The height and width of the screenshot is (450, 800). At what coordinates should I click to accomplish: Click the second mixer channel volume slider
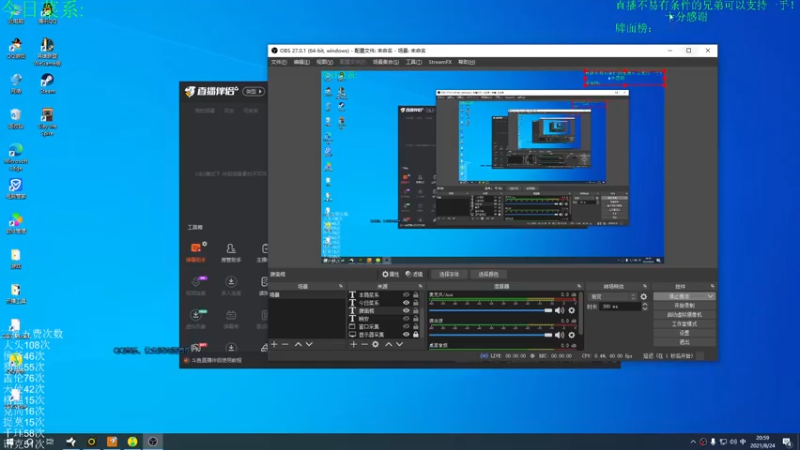click(491, 335)
